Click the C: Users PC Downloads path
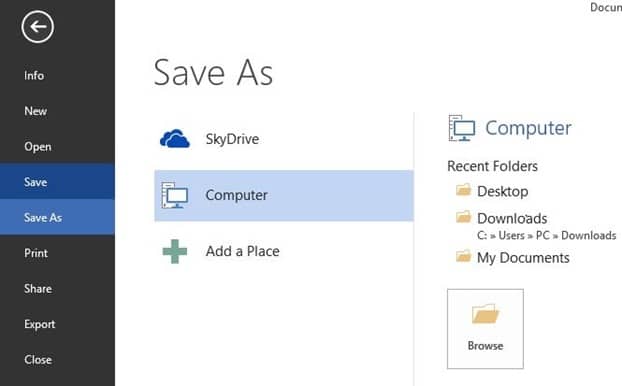 pos(547,235)
